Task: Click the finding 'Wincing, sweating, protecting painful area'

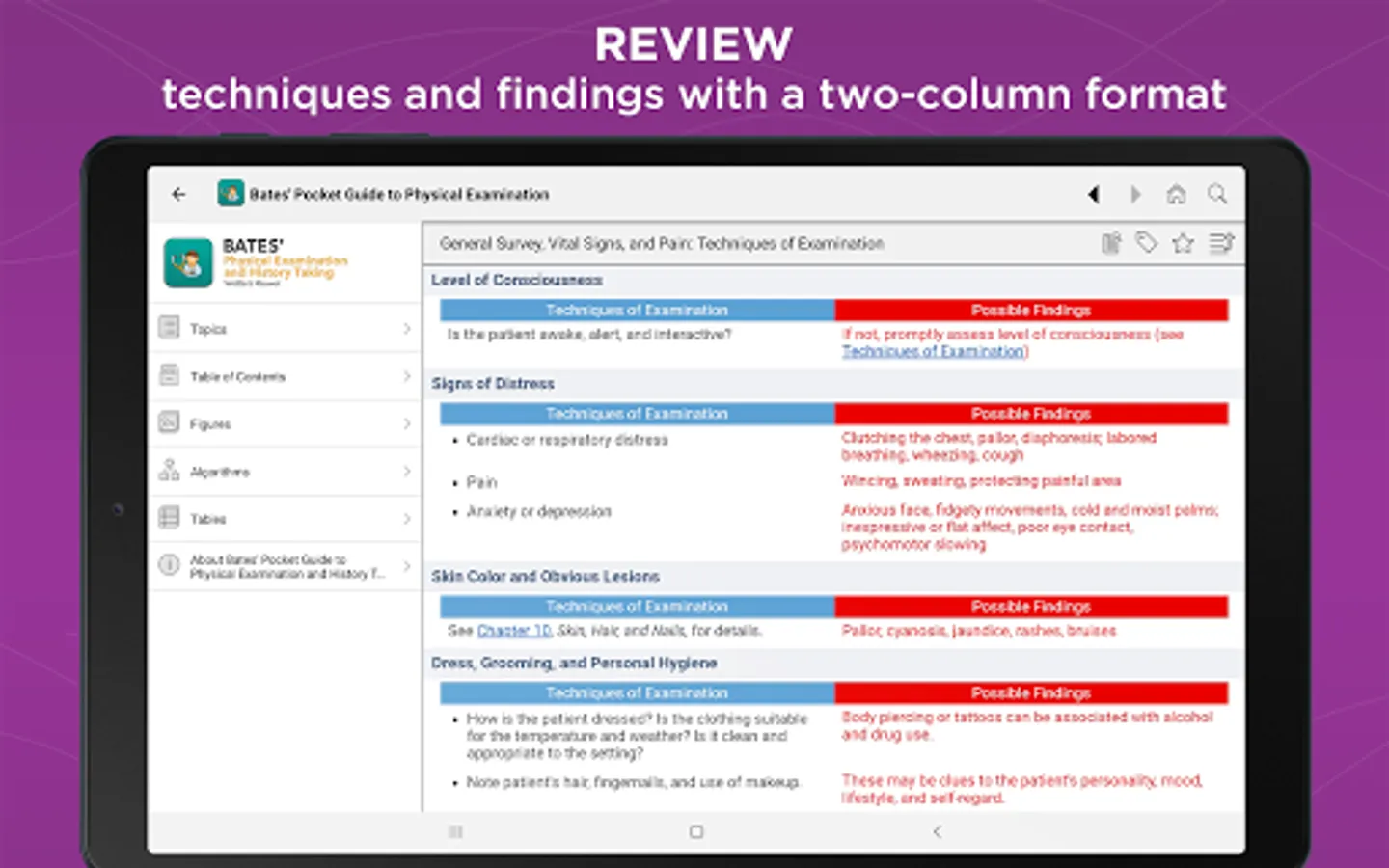Action: tap(981, 480)
